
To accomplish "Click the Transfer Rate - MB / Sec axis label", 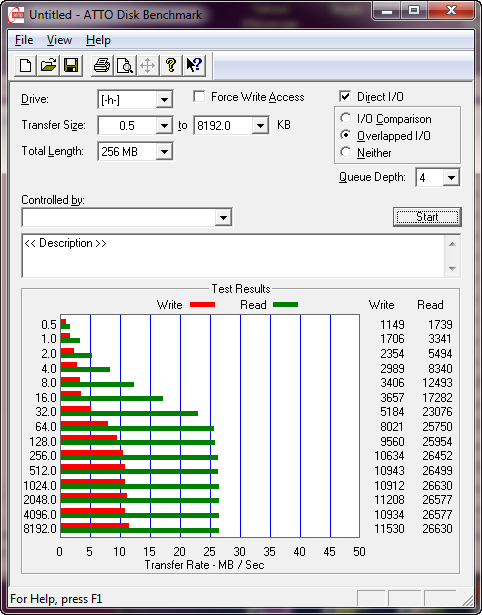I will click(205, 565).
